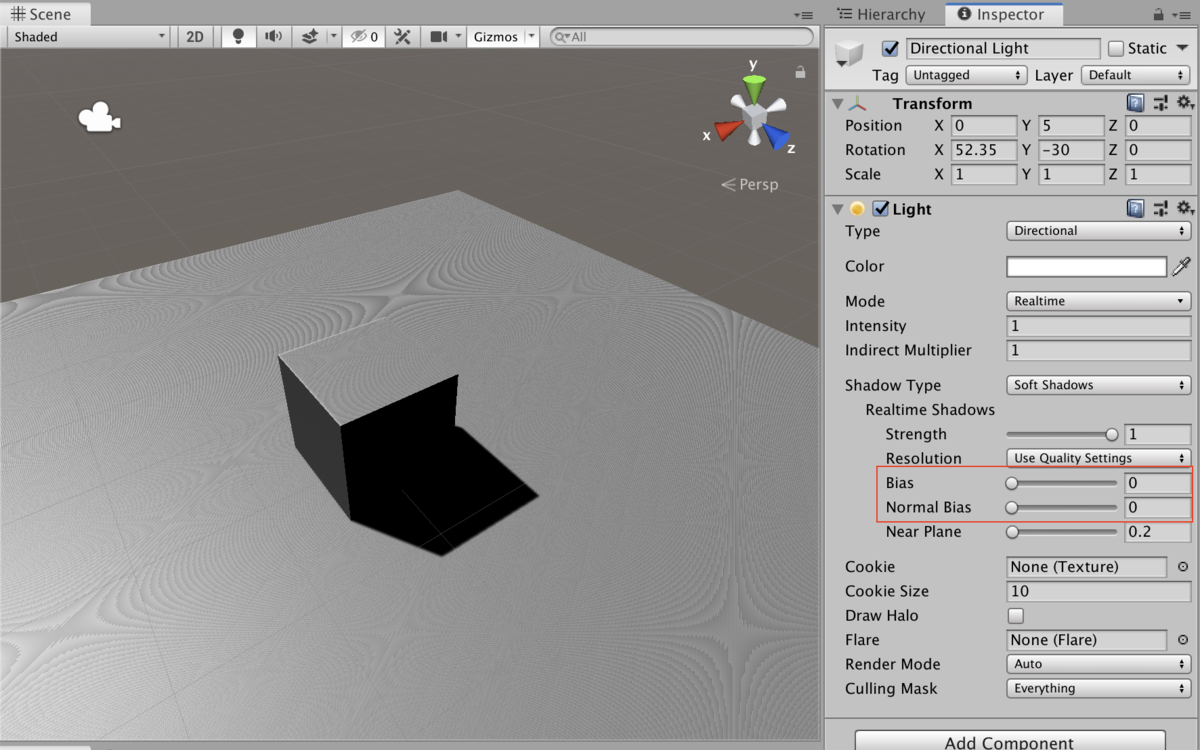Click GameObject cube icon in Inspector
The image size is (1200, 750).
(848, 52)
